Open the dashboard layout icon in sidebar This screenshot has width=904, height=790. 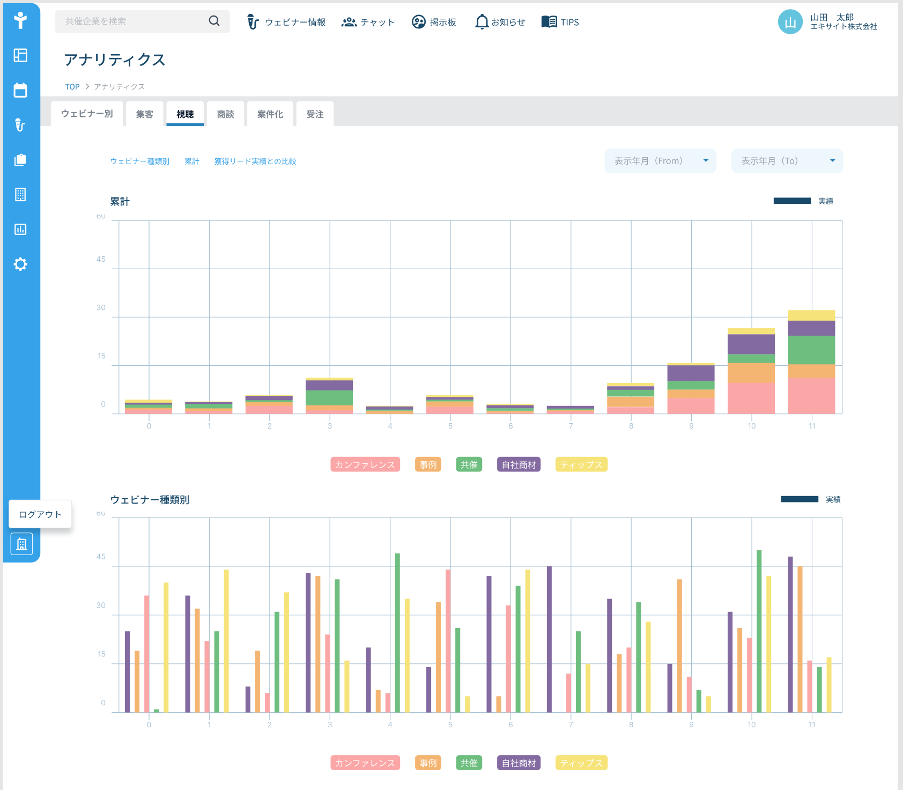[20, 55]
